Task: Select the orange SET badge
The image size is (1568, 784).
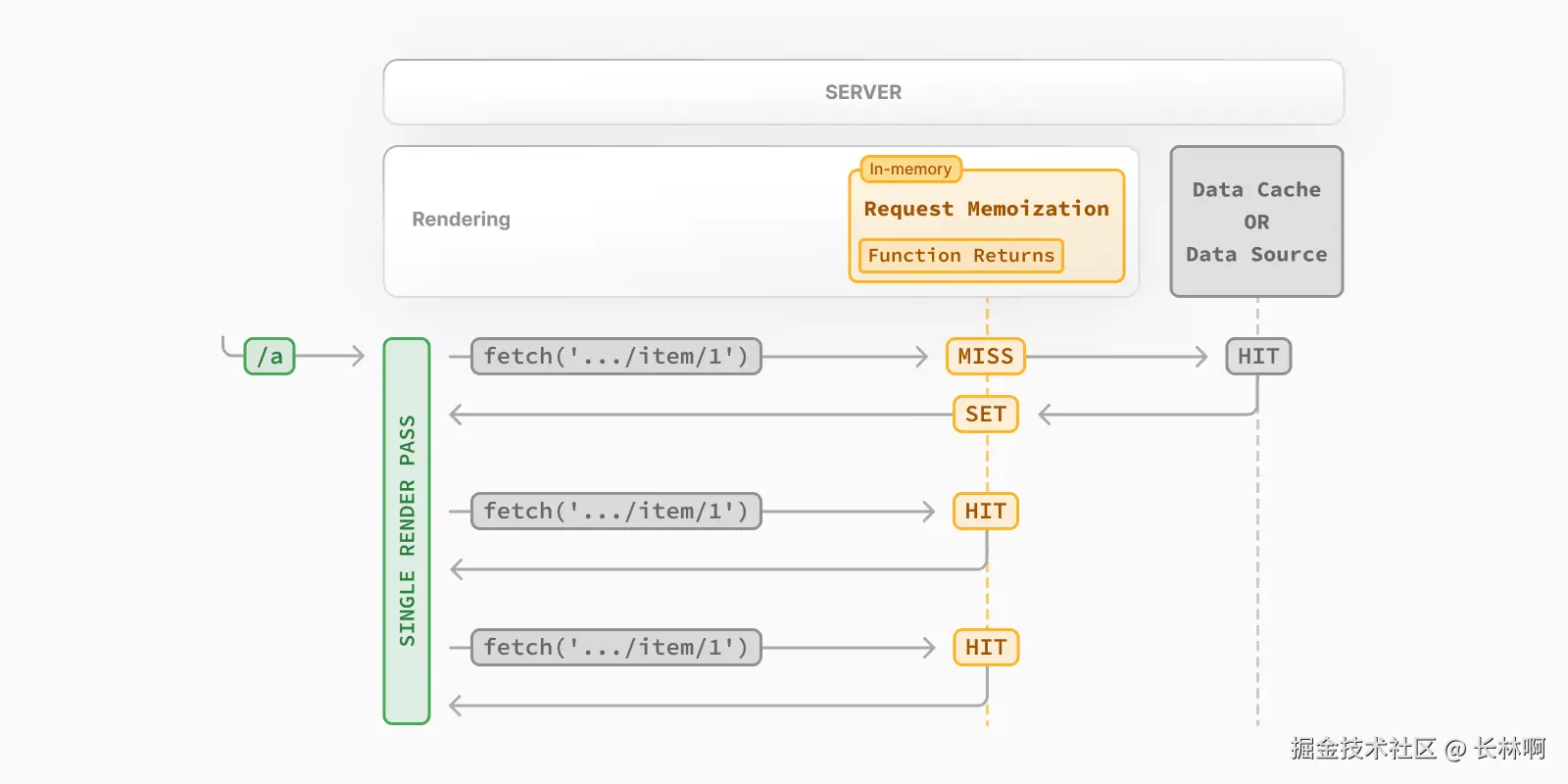Action: coord(985,415)
